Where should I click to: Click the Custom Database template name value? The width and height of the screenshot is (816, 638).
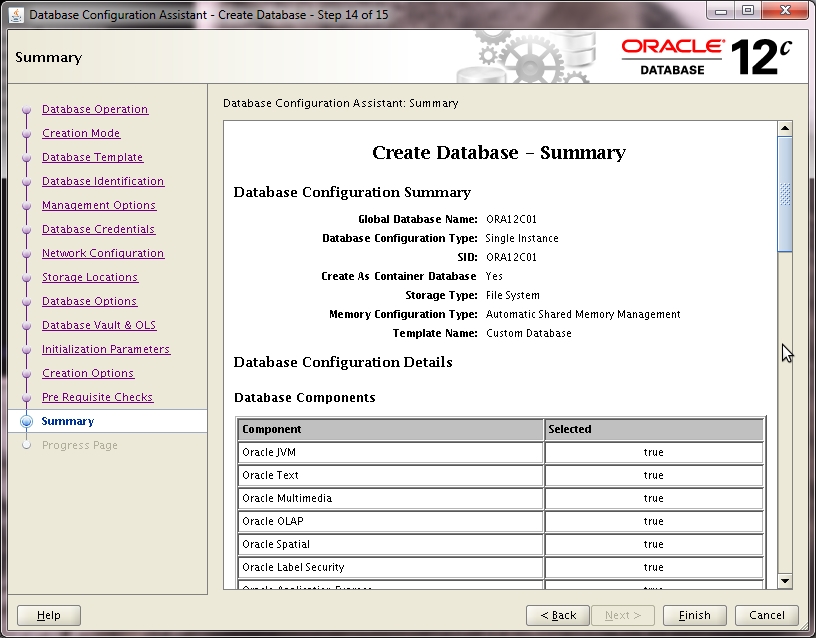click(x=529, y=333)
